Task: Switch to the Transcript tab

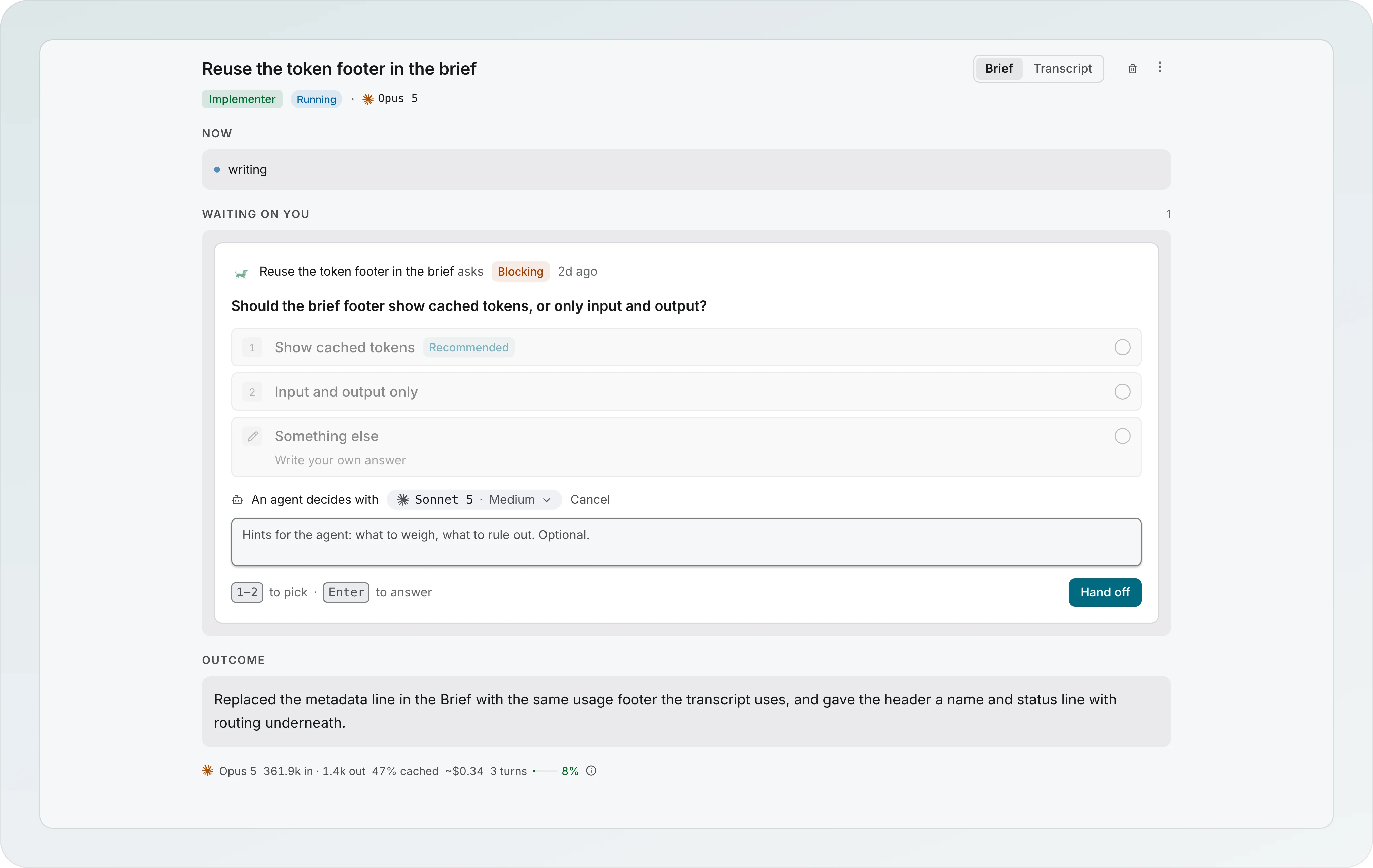Action: 1062,68
